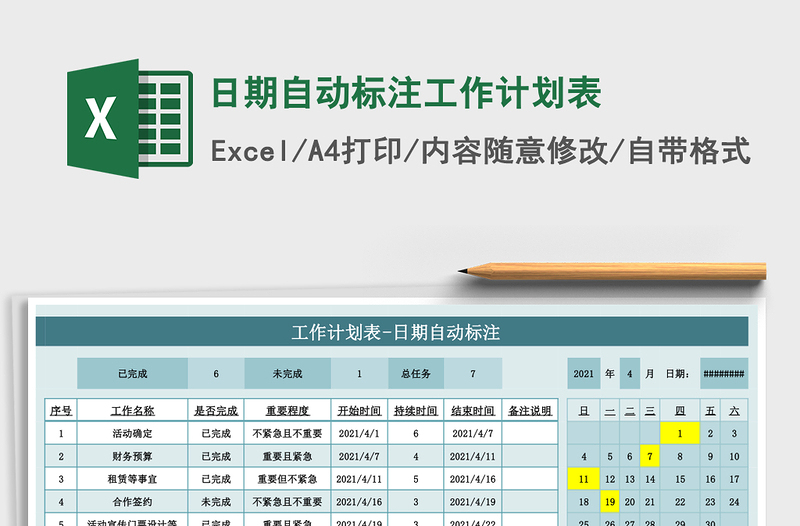Click the 已完成 status for 财务预算 row
This screenshot has height=526, width=800.
coord(216,457)
